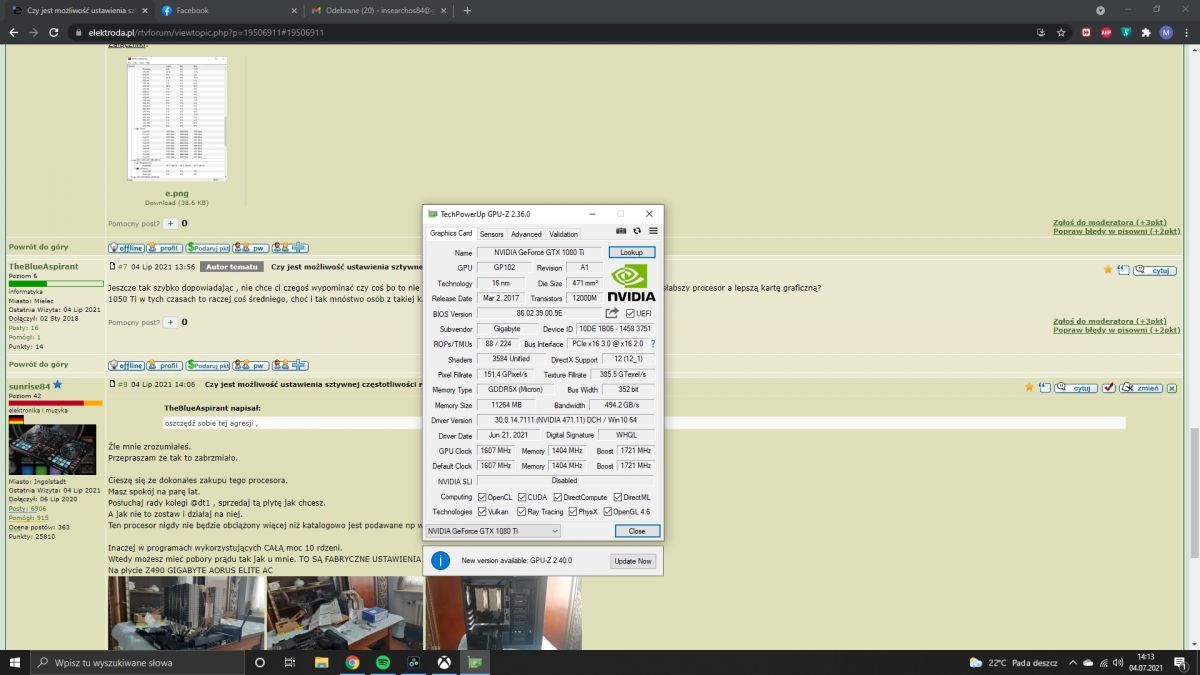Switch to the Sensors tab
Image resolution: width=1200 pixels, height=675 pixels.
click(492, 234)
